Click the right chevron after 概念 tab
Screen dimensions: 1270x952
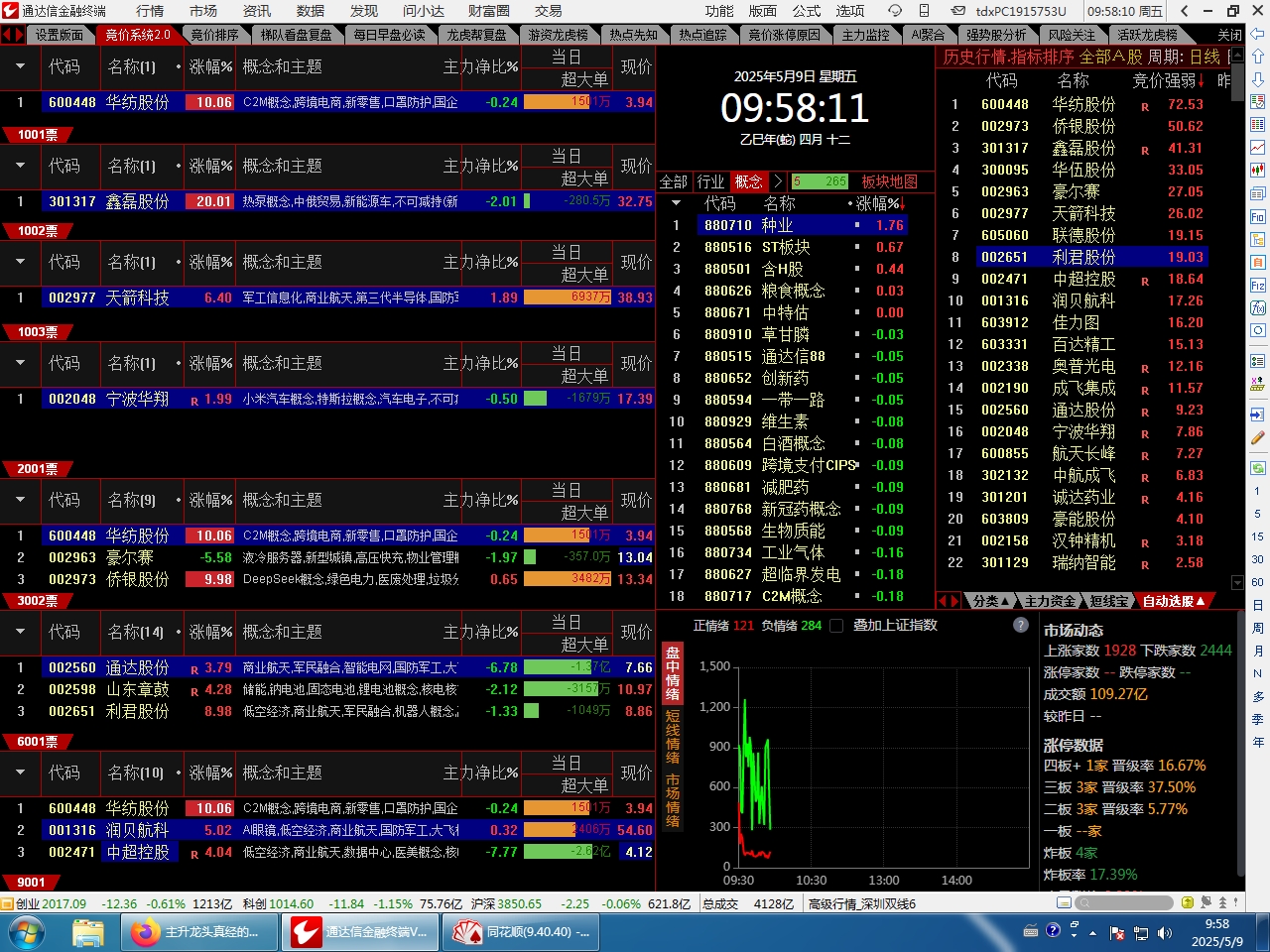pos(777,181)
